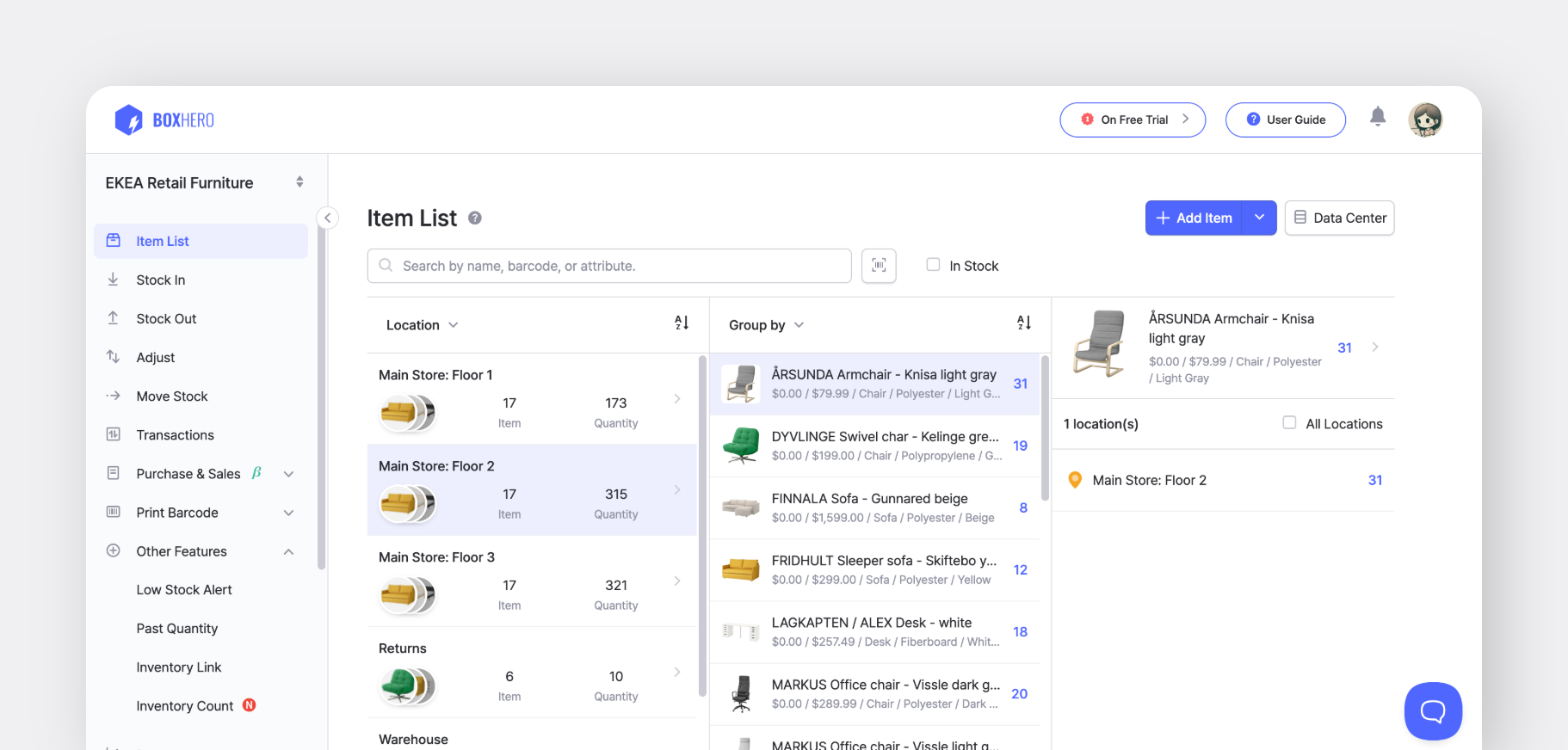The image size is (1568, 750).
Task: Click the Main Store: Floor 2 detail location entry
Action: pyautogui.click(x=1223, y=480)
